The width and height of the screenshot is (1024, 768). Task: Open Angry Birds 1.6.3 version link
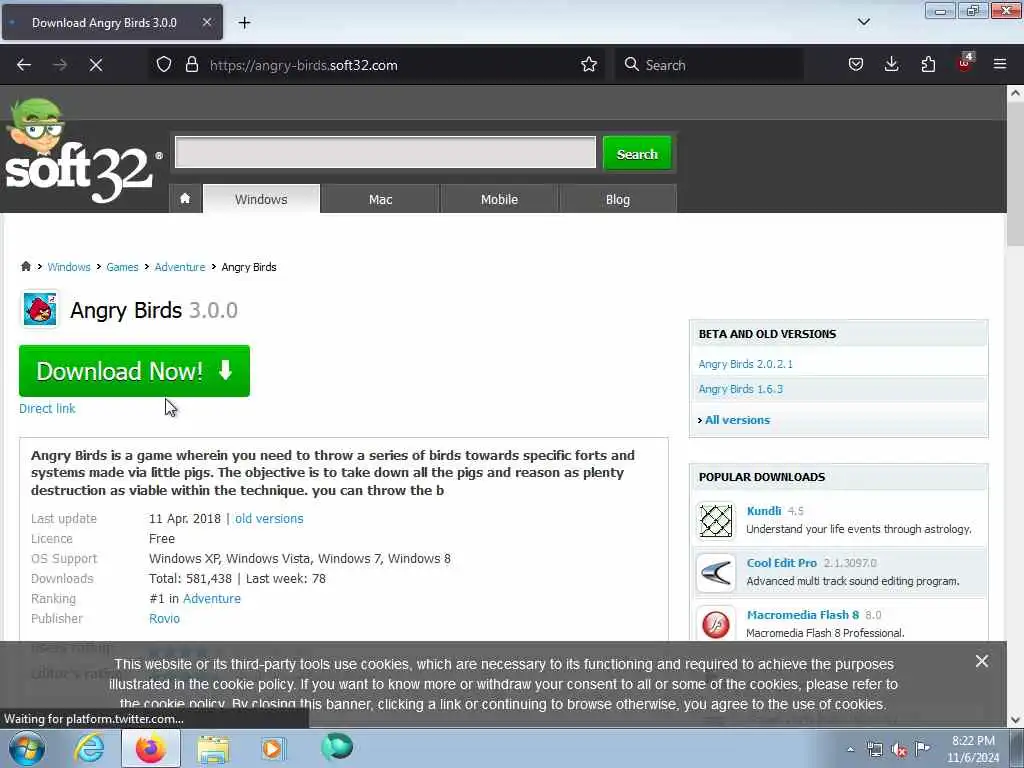coord(740,389)
